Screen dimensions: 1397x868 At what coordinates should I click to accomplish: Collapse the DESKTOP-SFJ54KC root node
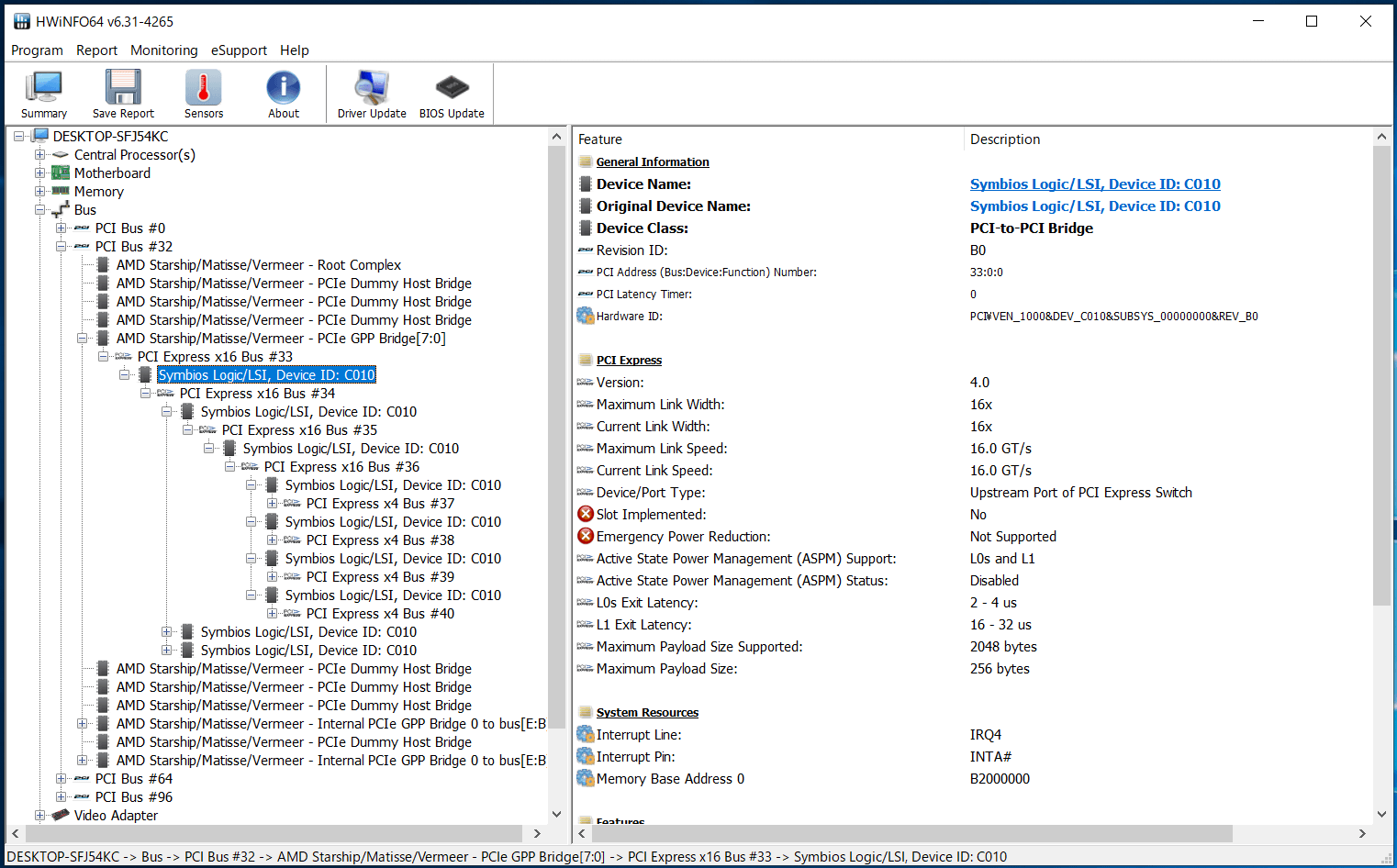(x=18, y=136)
